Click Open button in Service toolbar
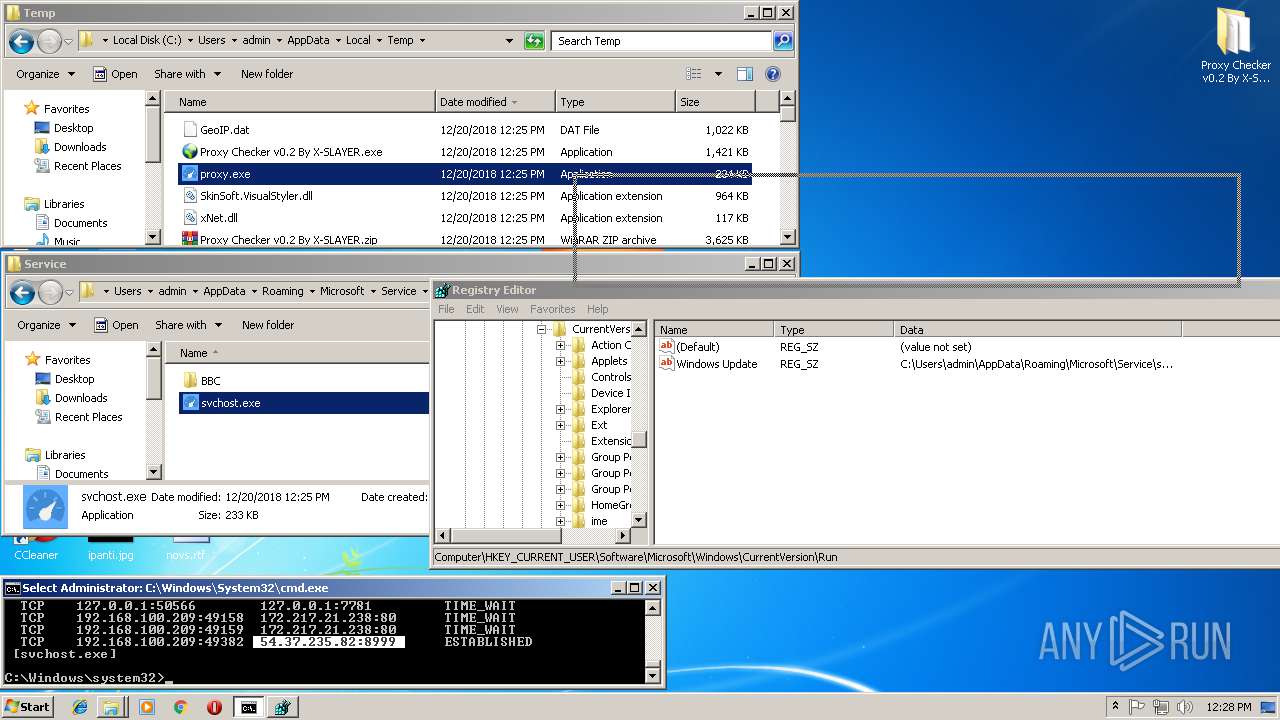The width and height of the screenshot is (1280, 720). pyautogui.click(x=116, y=325)
